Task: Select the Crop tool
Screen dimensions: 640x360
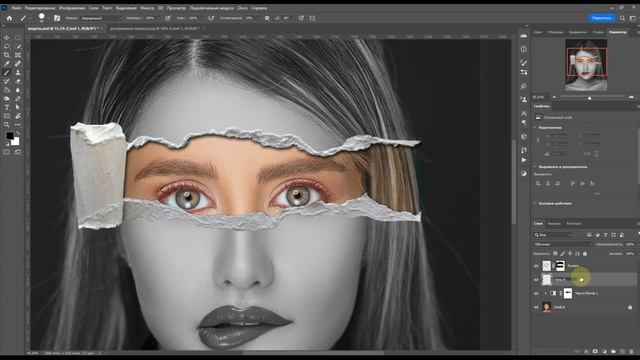Action: [x=7, y=55]
